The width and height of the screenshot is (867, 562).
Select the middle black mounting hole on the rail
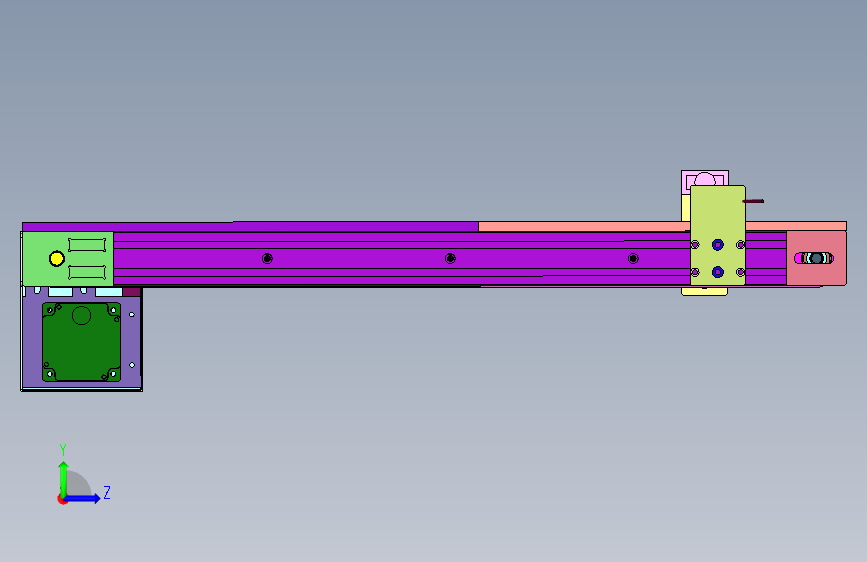click(x=450, y=258)
